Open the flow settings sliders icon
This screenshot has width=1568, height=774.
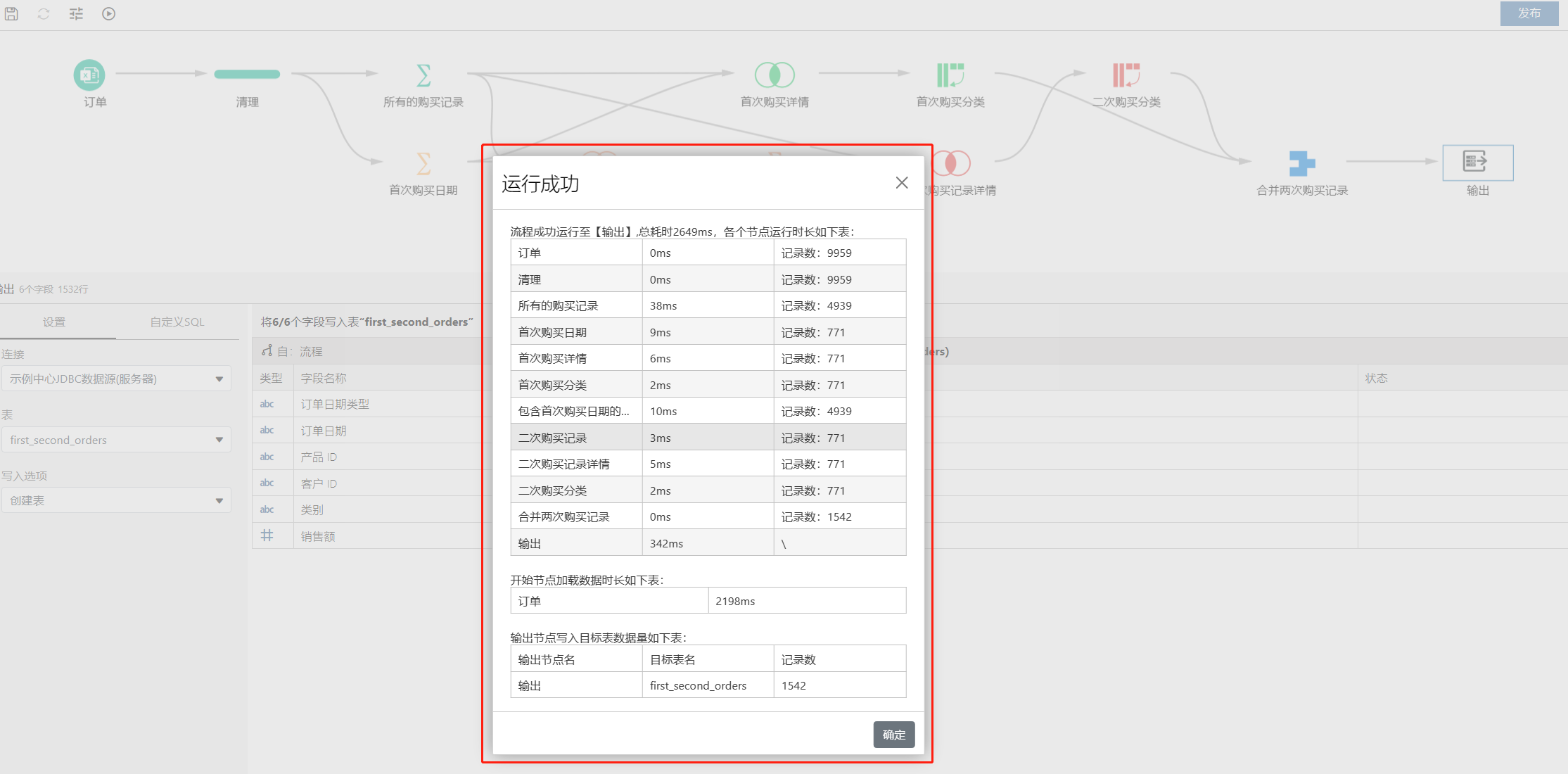click(x=76, y=13)
